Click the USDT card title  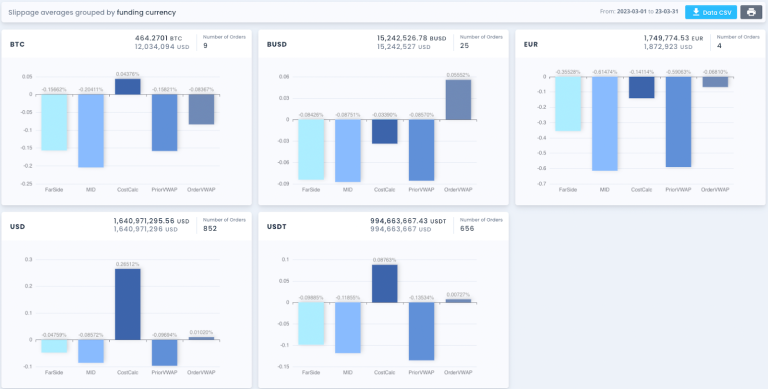[276, 227]
